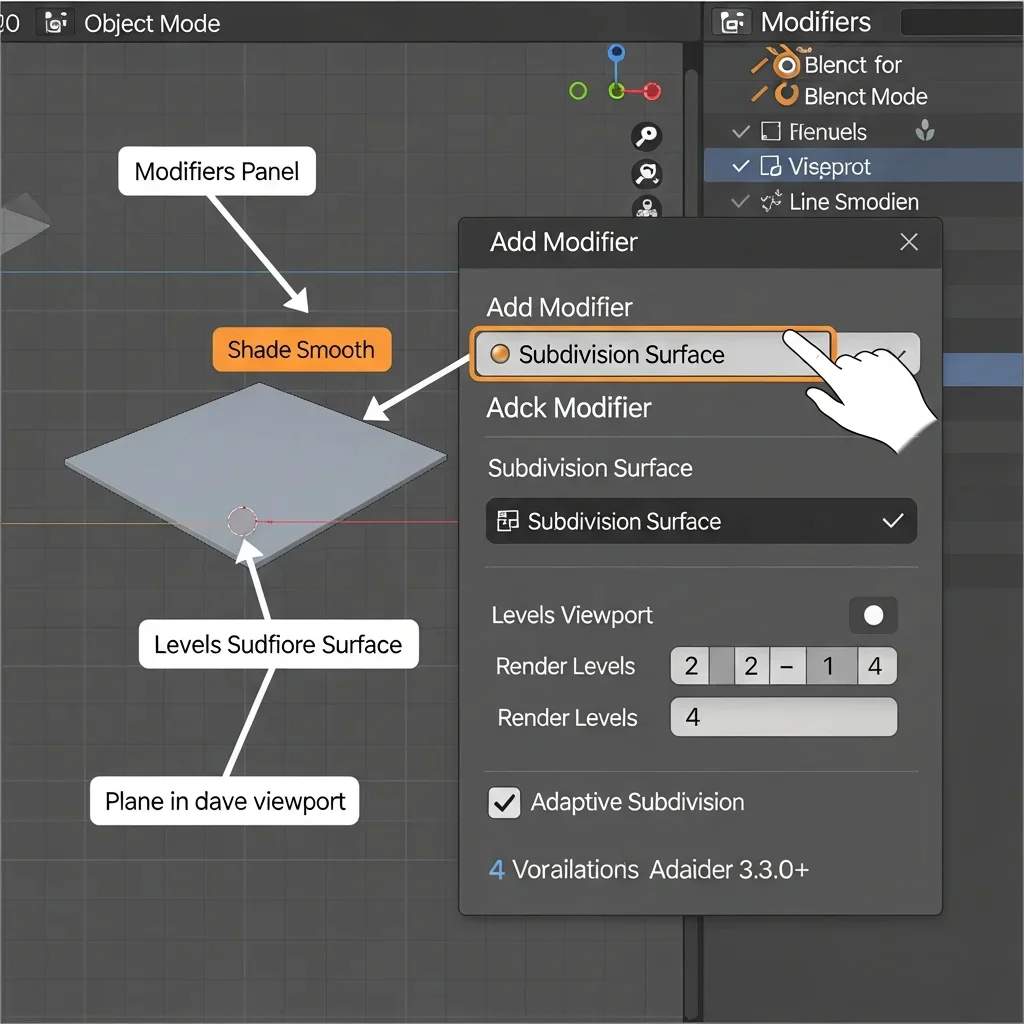Toggle the checkmark beside Flenuels
The image size is (1024, 1024).
(x=741, y=132)
